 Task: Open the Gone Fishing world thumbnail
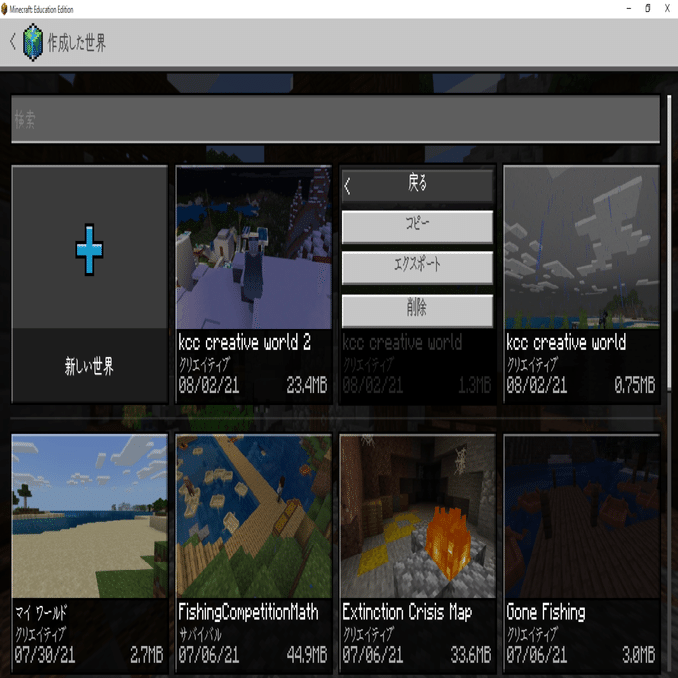coord(582,516)
